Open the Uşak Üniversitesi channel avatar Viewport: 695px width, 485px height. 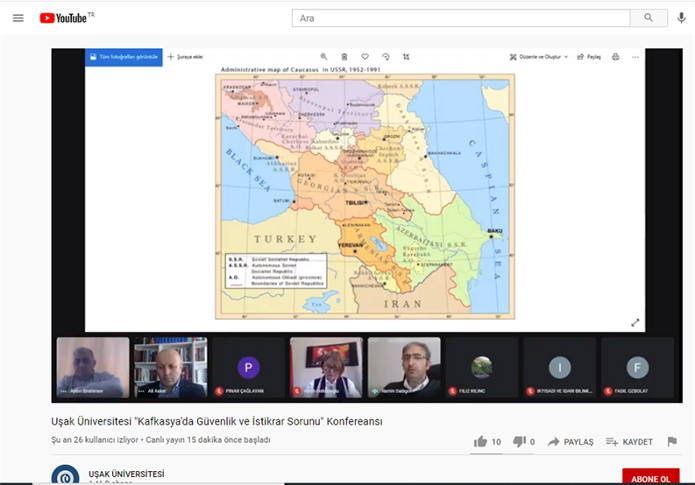[x=66, y=476]
